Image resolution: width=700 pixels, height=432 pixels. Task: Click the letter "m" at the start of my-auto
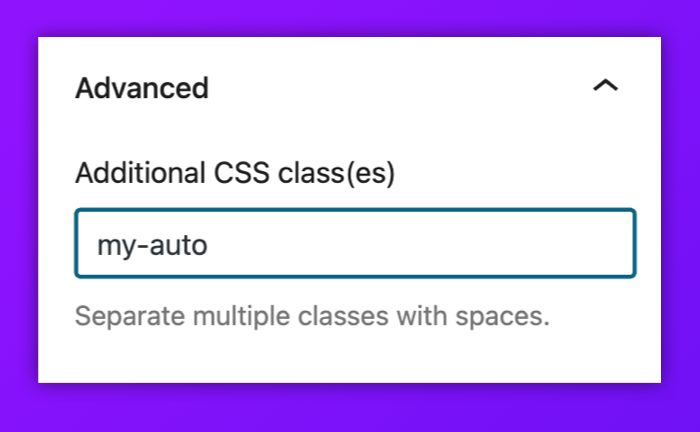(x=106, y=246)
